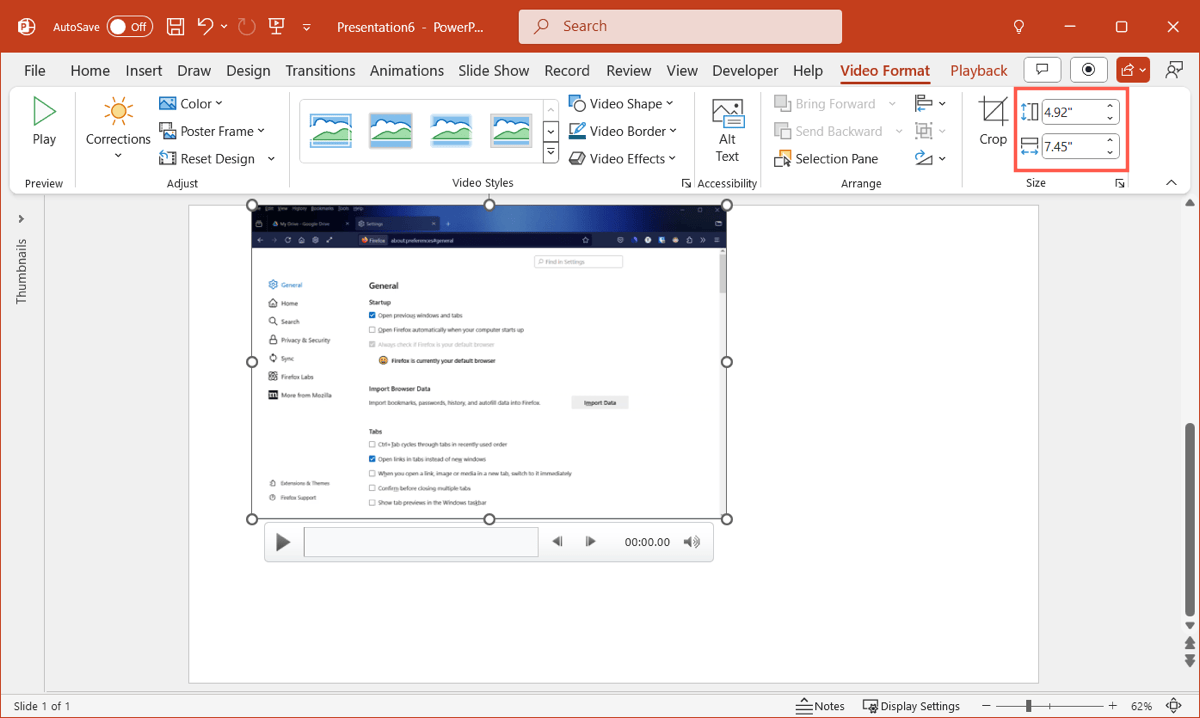Open the Video Border dropdown
Viewport: 1200px width, 718px height.
click(x=623, y=131)
